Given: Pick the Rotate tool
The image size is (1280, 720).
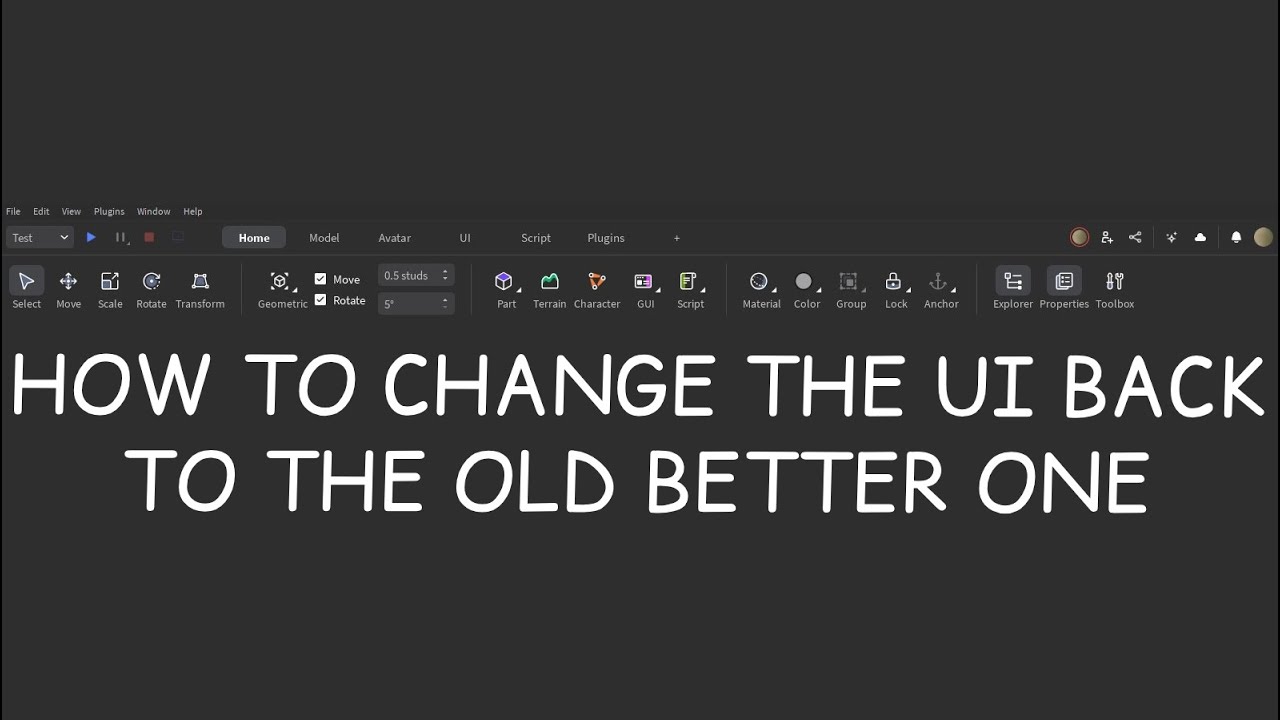Looking at the screenshot, I should click(x=151, y=289).
